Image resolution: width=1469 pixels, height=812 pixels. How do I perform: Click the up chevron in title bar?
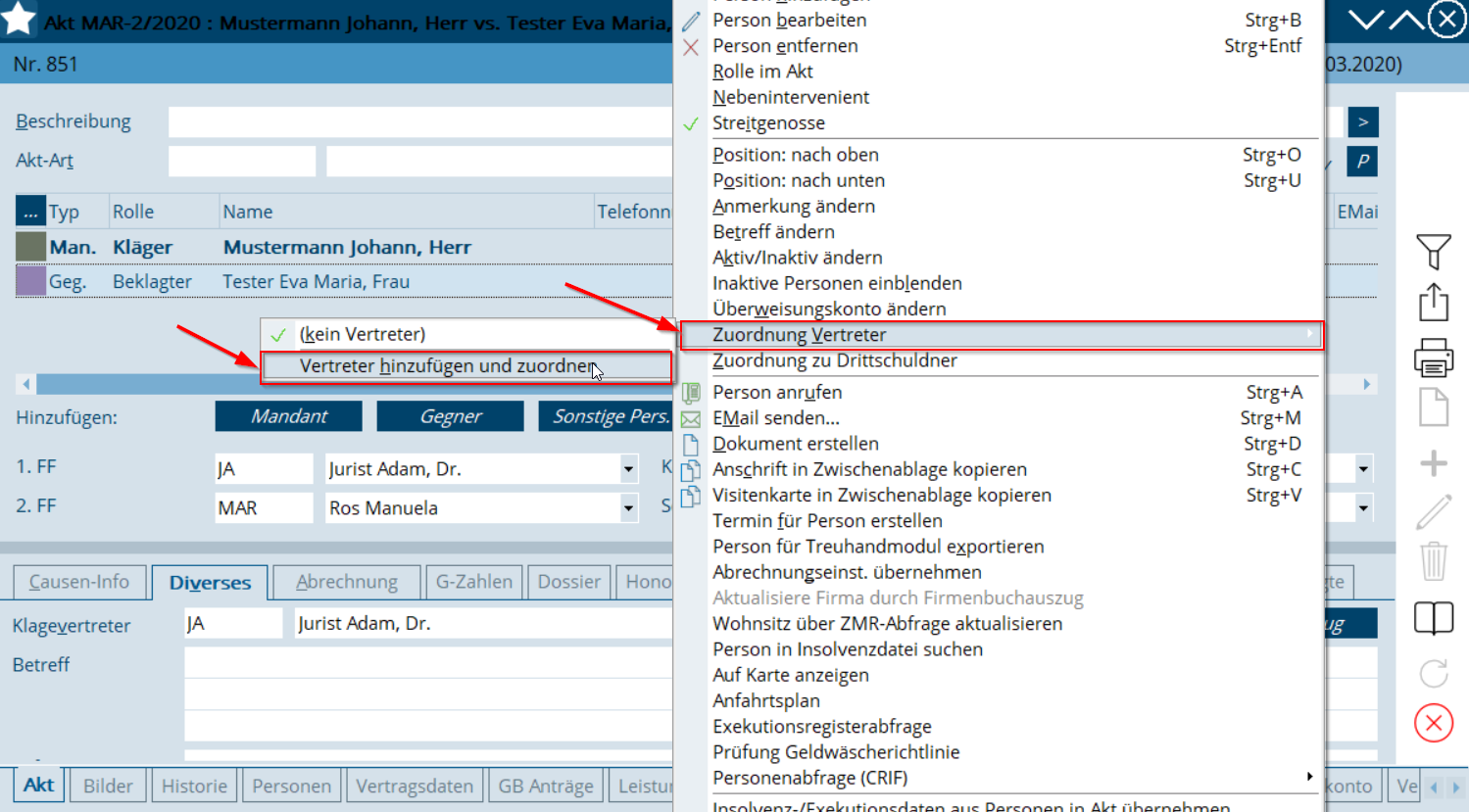pyautogui.click(x=1406, y=20)
